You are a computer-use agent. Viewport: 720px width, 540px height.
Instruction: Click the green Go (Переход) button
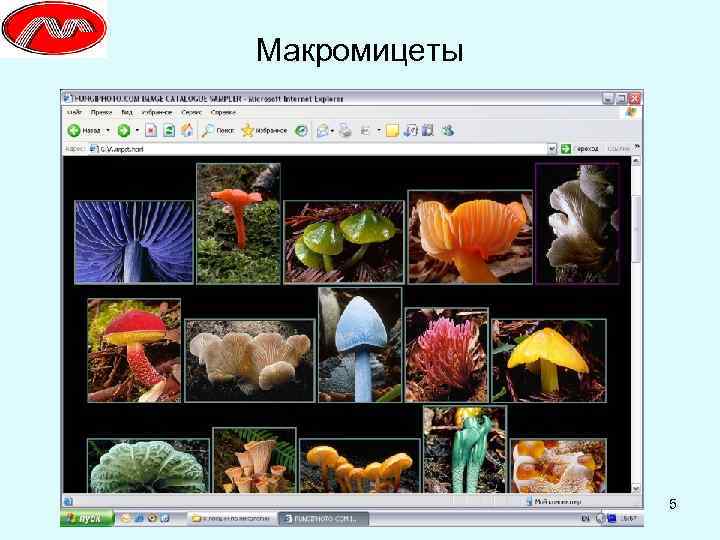tap(580, 148)
